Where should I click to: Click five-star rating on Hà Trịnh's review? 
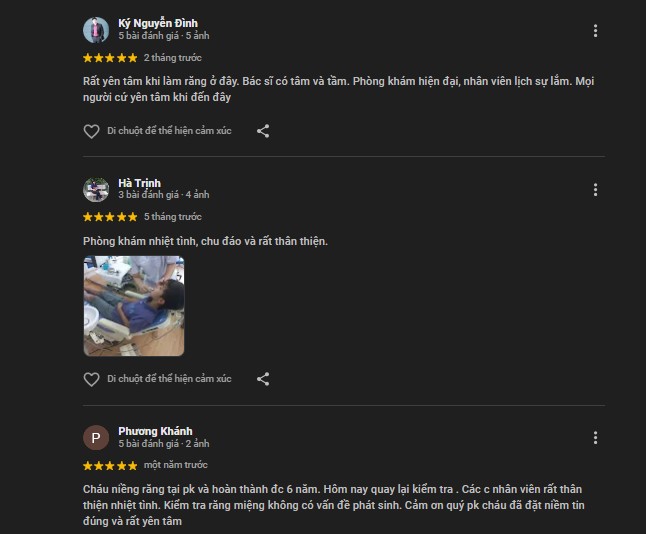point(110,217)
